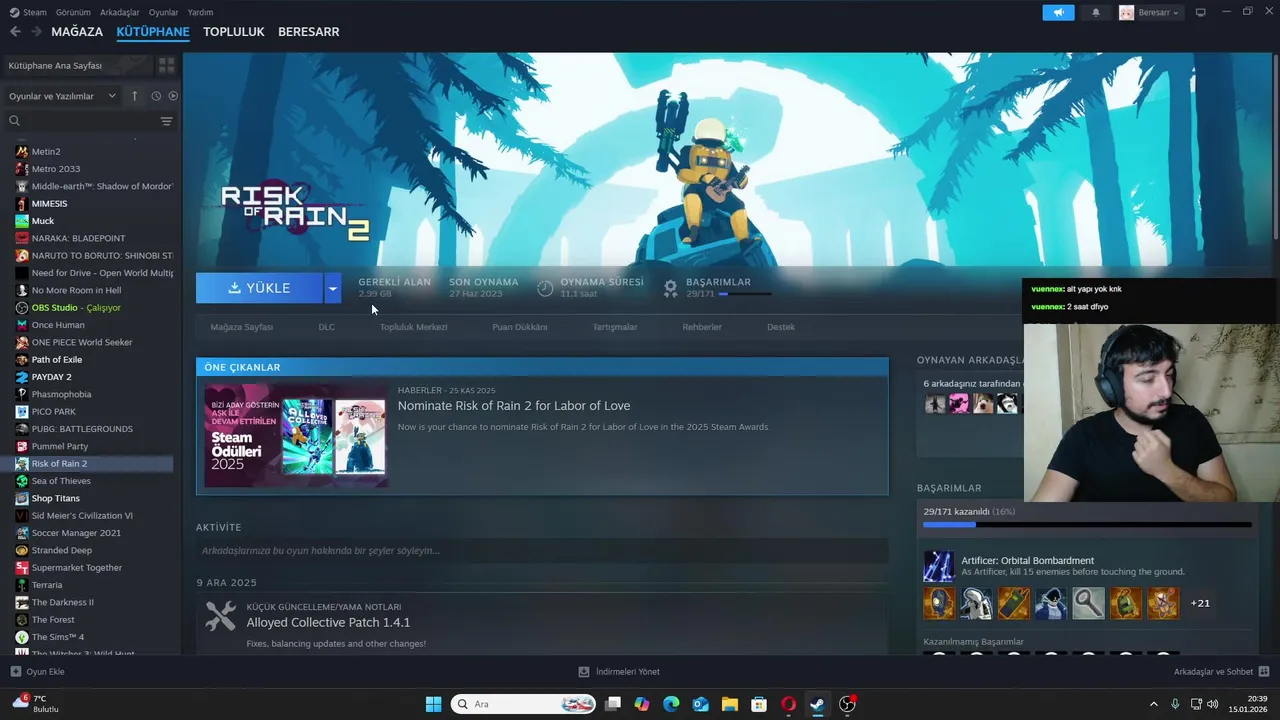Viewport: 1280px width, 720px height.
Task: Open the library grid view icon
Action: coord(166,65)
